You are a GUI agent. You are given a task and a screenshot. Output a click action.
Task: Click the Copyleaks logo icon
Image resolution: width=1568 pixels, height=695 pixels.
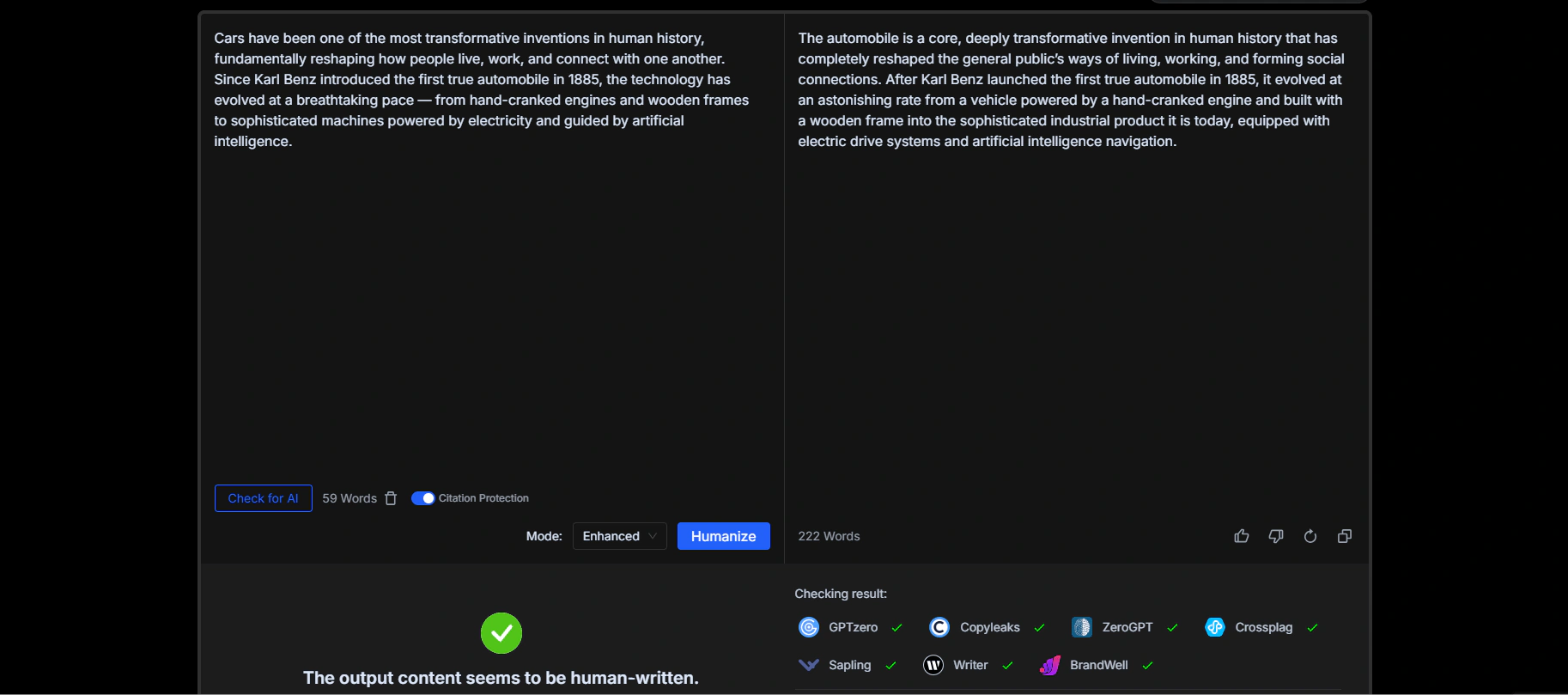939,627
